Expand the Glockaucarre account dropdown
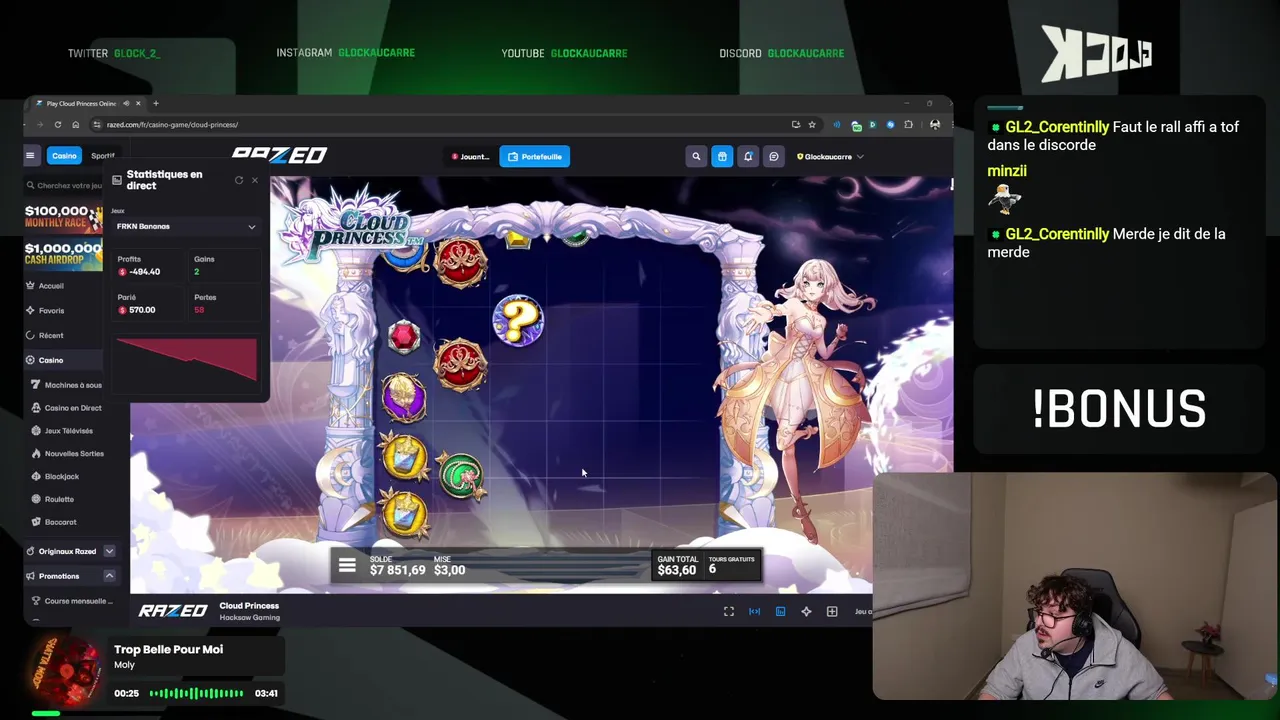1280x720 pixels. tap(830, 157)
